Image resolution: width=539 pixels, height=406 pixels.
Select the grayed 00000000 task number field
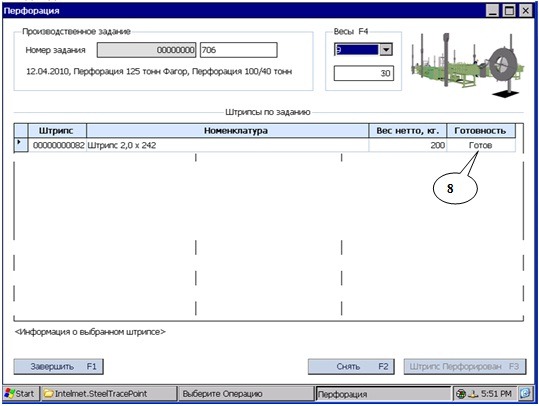(x=146, y=50)
